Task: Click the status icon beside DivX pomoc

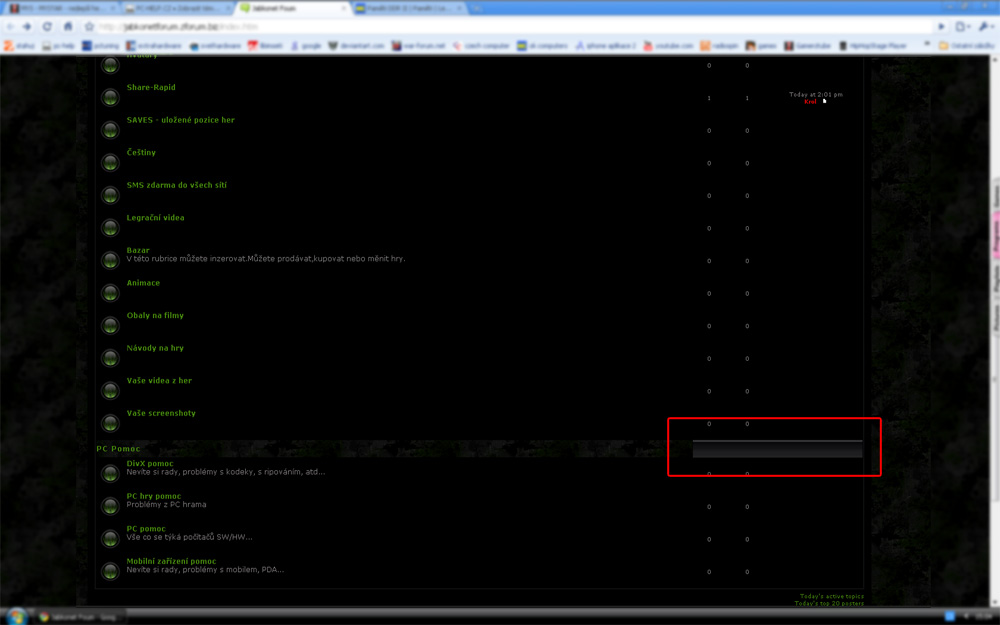Action: (x=110, y=473)
